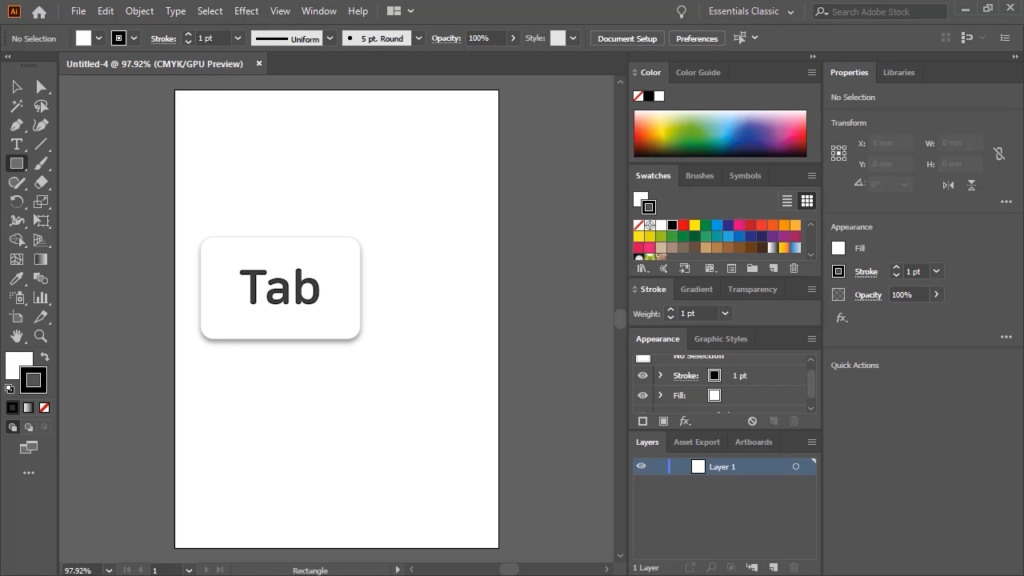Open the Essentials Classic workspace dropdown
Image resolution: width=1024 pixels, height=576 pixels.
[751, 12]
